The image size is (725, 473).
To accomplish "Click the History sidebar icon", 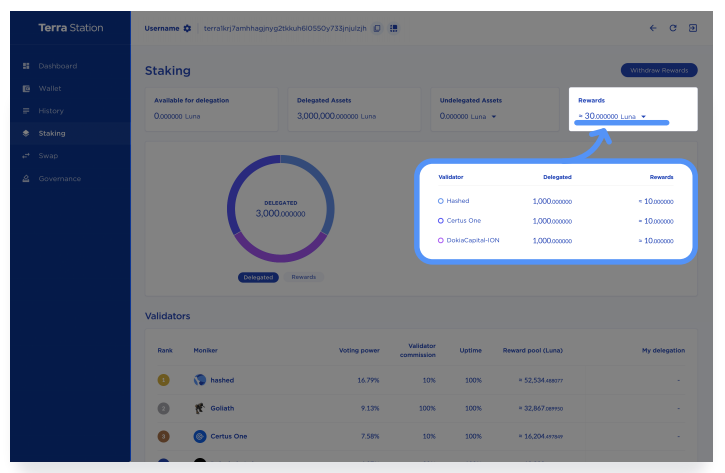I will tap(26, 111).
